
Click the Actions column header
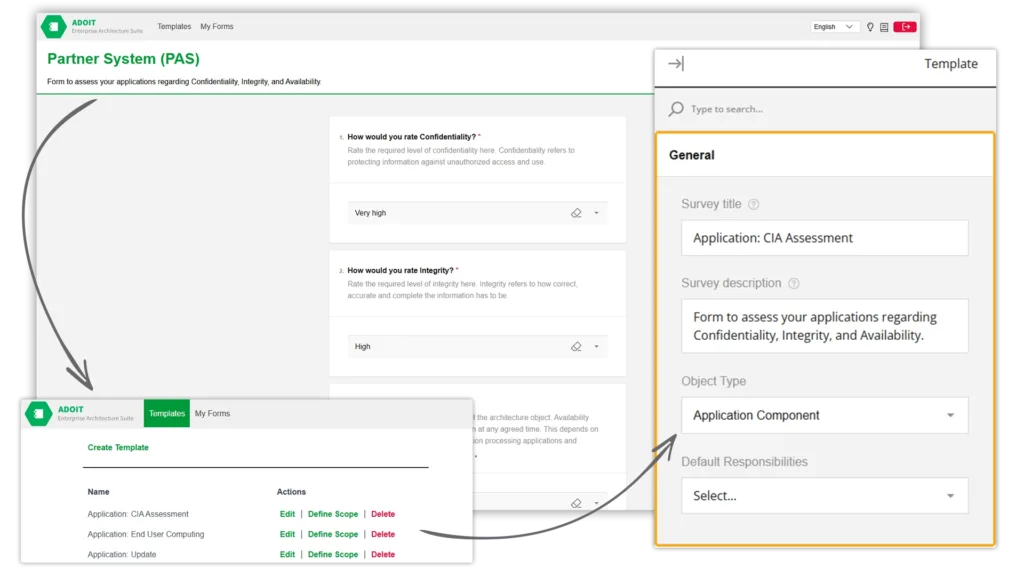tap(291, 492)
